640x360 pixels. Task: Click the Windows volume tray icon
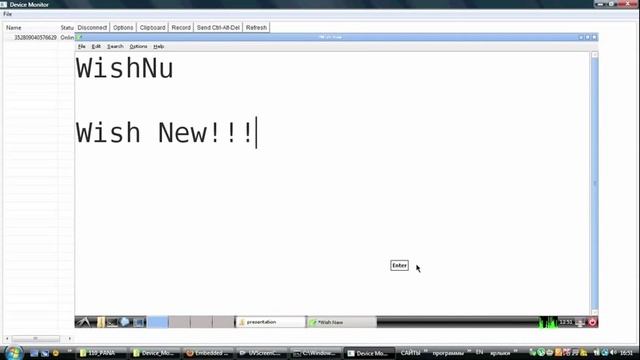[x=613, y=352]
